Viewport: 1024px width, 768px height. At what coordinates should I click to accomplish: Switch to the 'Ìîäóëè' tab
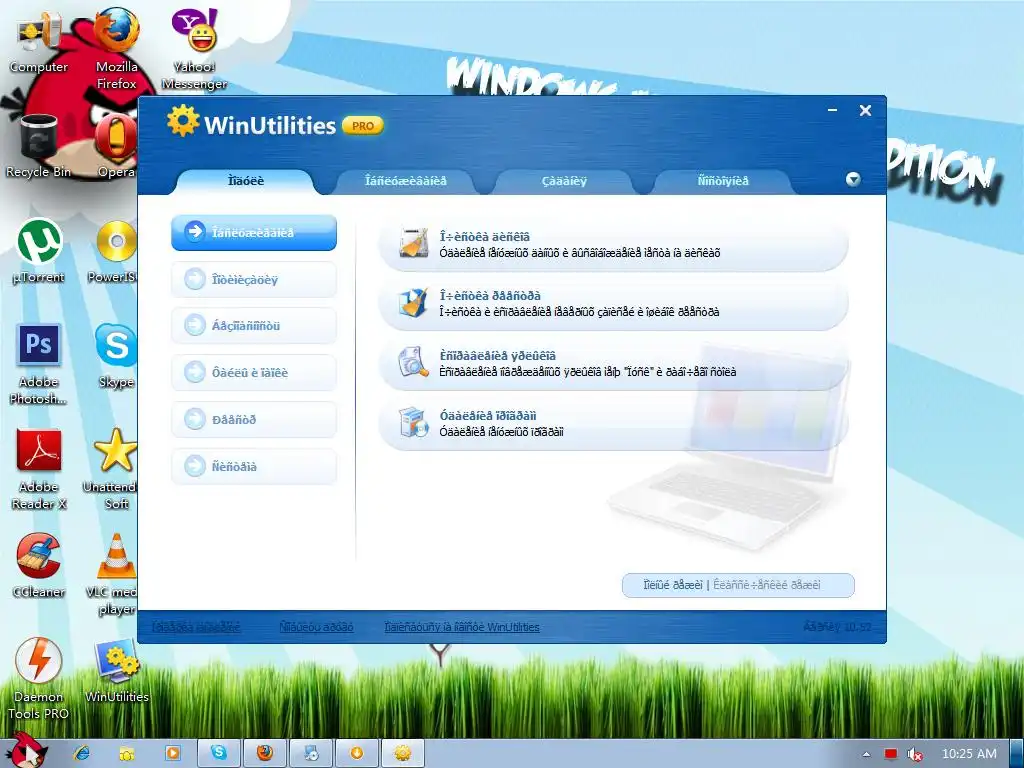click(x=246, y=181)
